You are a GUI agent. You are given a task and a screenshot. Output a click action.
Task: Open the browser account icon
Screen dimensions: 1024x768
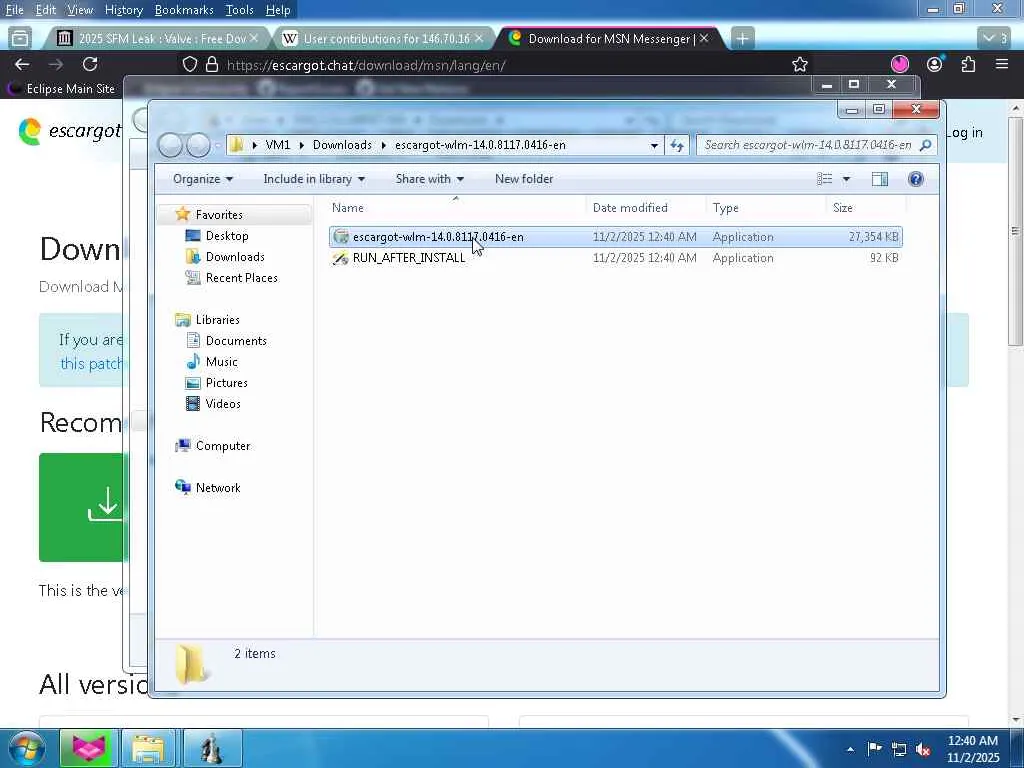tap(935, 64)
